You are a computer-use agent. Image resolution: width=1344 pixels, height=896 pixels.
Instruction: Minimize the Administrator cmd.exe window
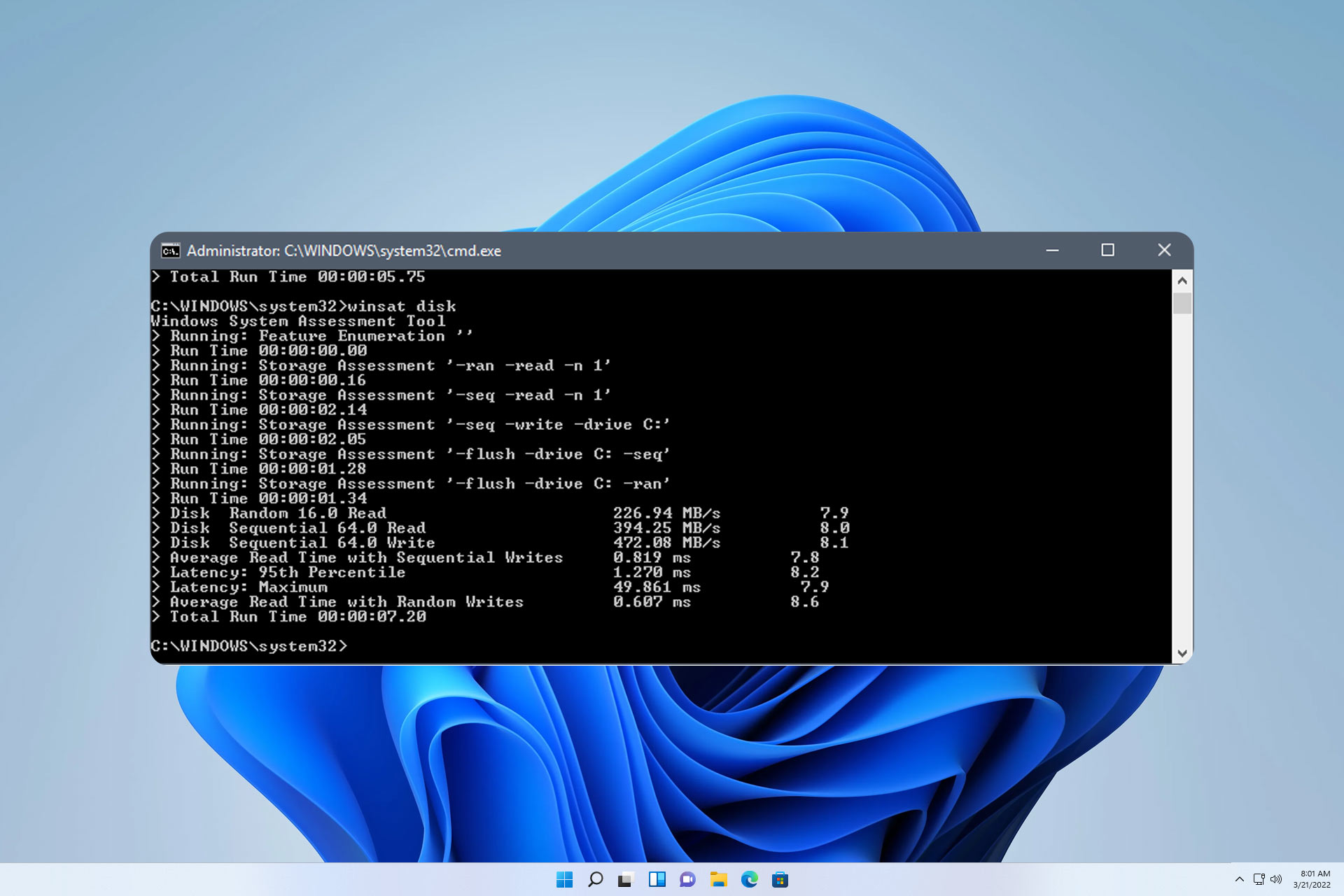click(1052, 251)
